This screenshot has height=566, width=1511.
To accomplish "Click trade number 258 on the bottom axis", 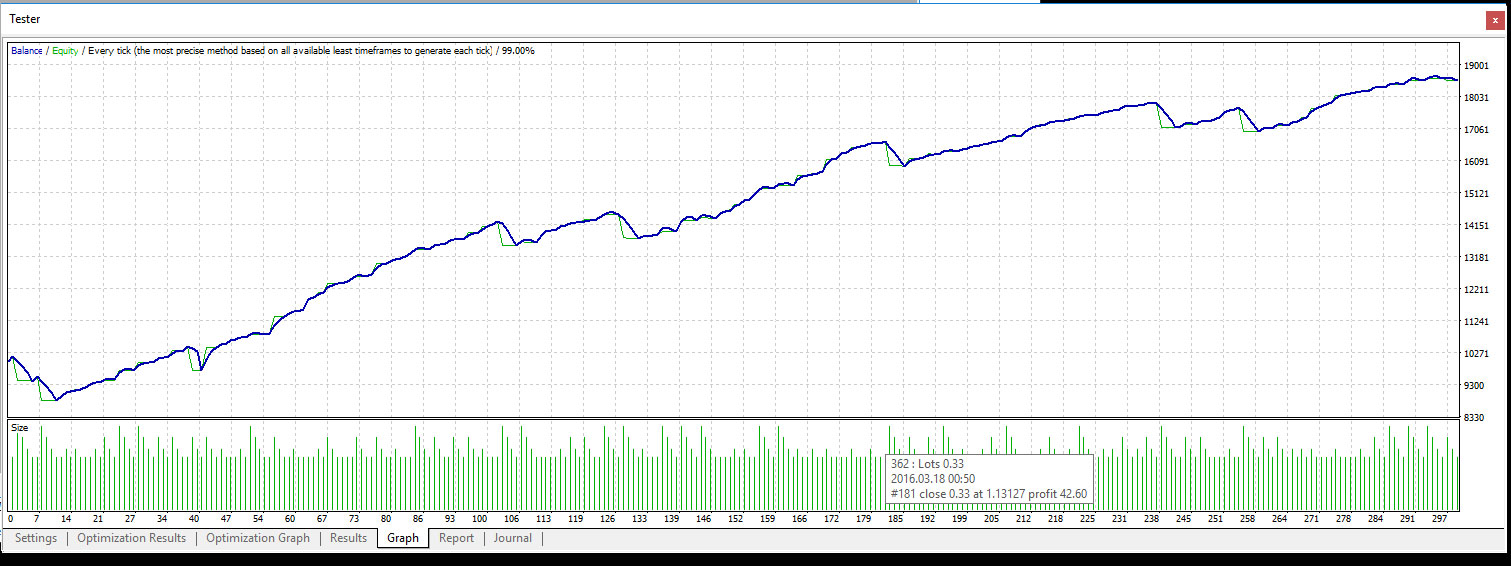I will (1247, 519).
